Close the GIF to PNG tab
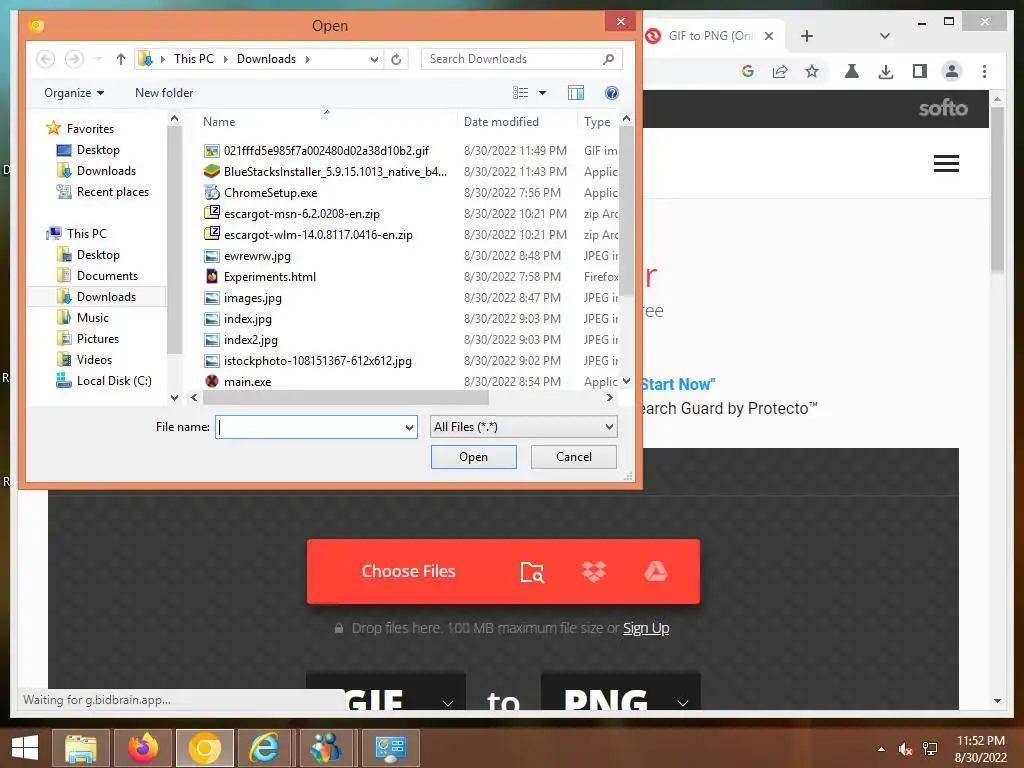This screenshot has height=768, width=1024. pyautogui.click(x=769, y=36)
